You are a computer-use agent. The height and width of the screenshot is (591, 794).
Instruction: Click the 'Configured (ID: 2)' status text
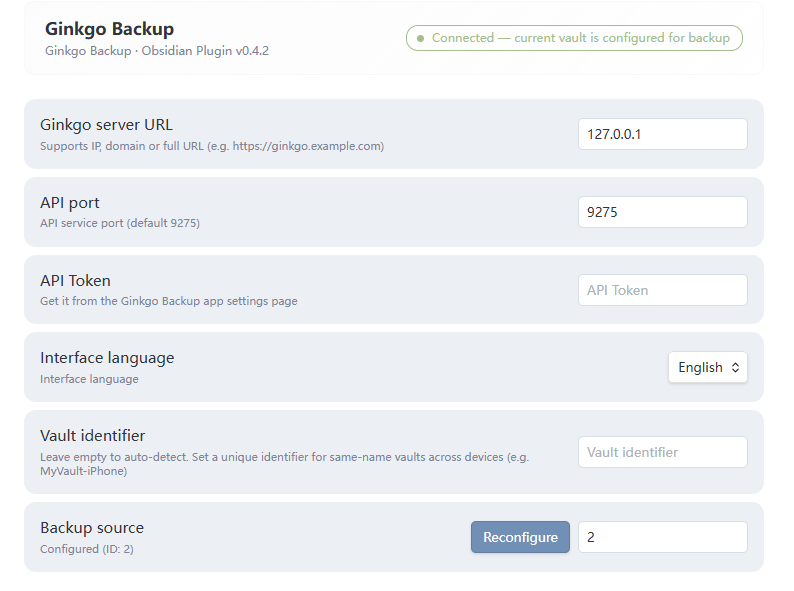coord(87,549)
